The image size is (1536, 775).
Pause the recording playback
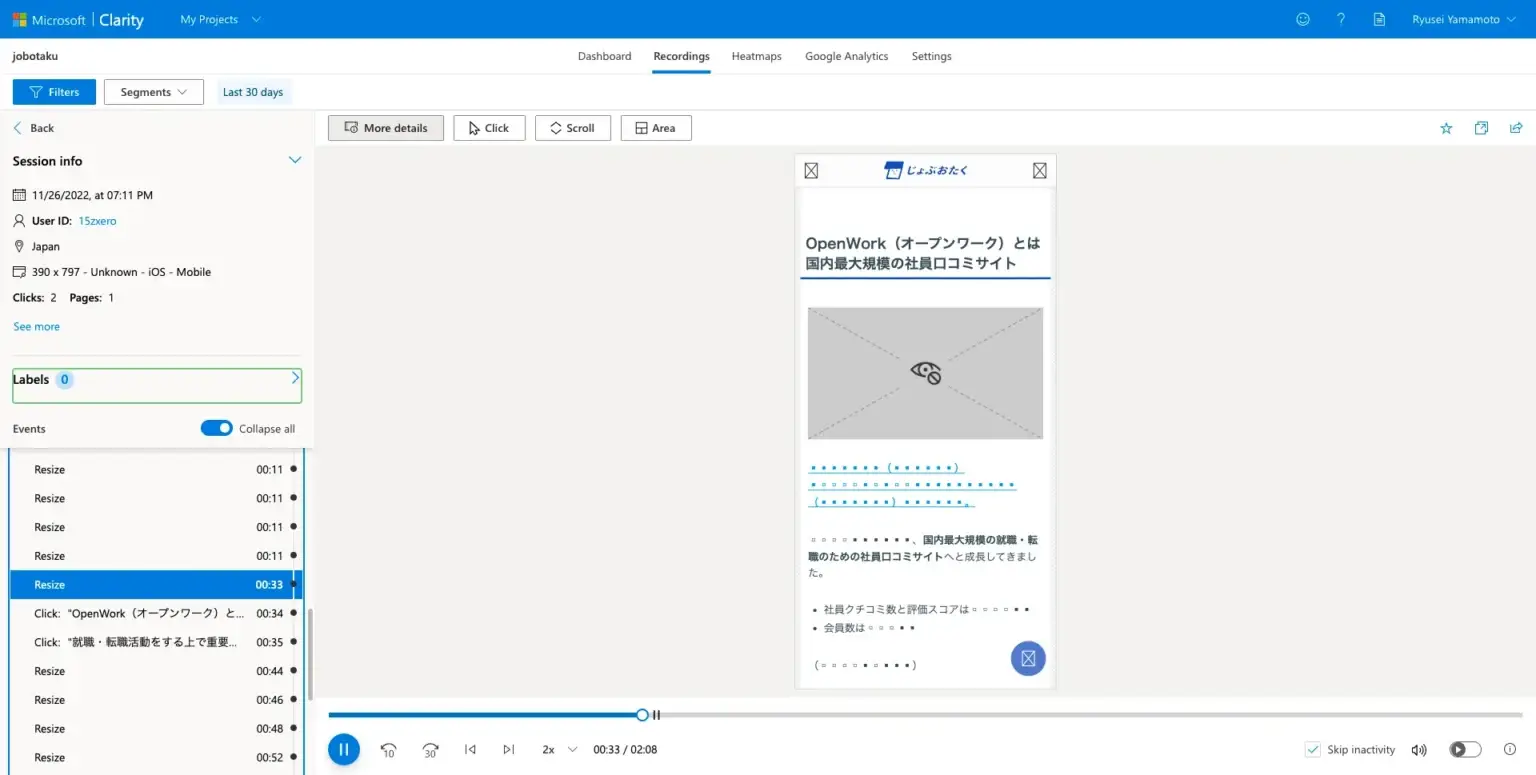pyautogui.click(x=344, y=749)
